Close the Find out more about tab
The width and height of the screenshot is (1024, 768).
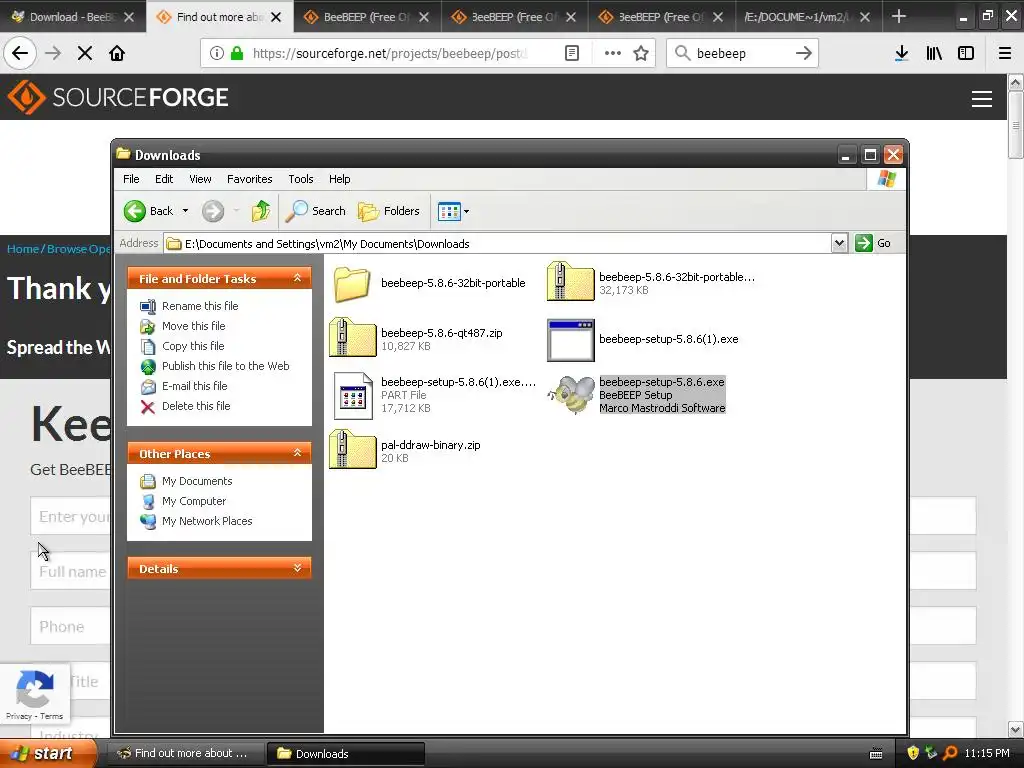[x=276, y=17]
